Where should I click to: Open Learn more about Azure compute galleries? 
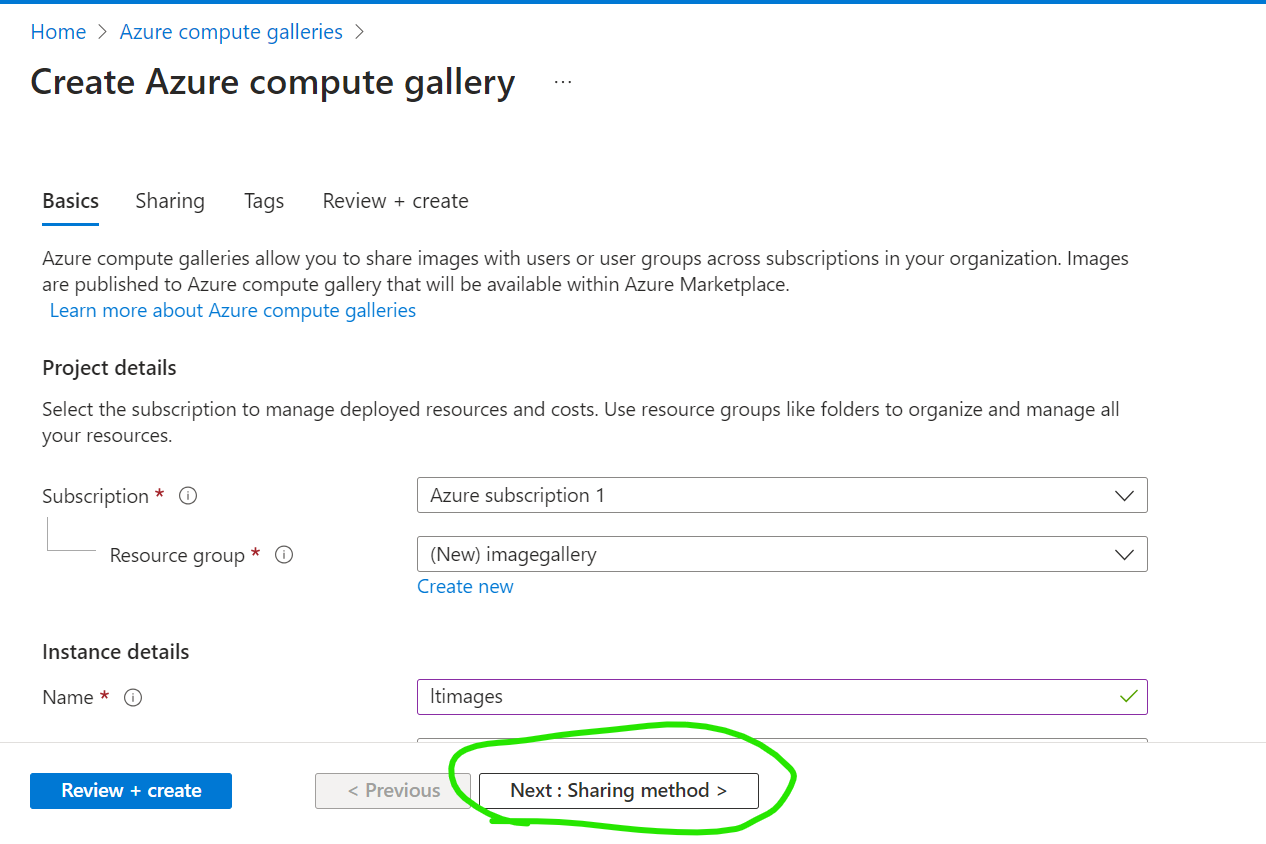pyautogui.click(x=233, y=310)
